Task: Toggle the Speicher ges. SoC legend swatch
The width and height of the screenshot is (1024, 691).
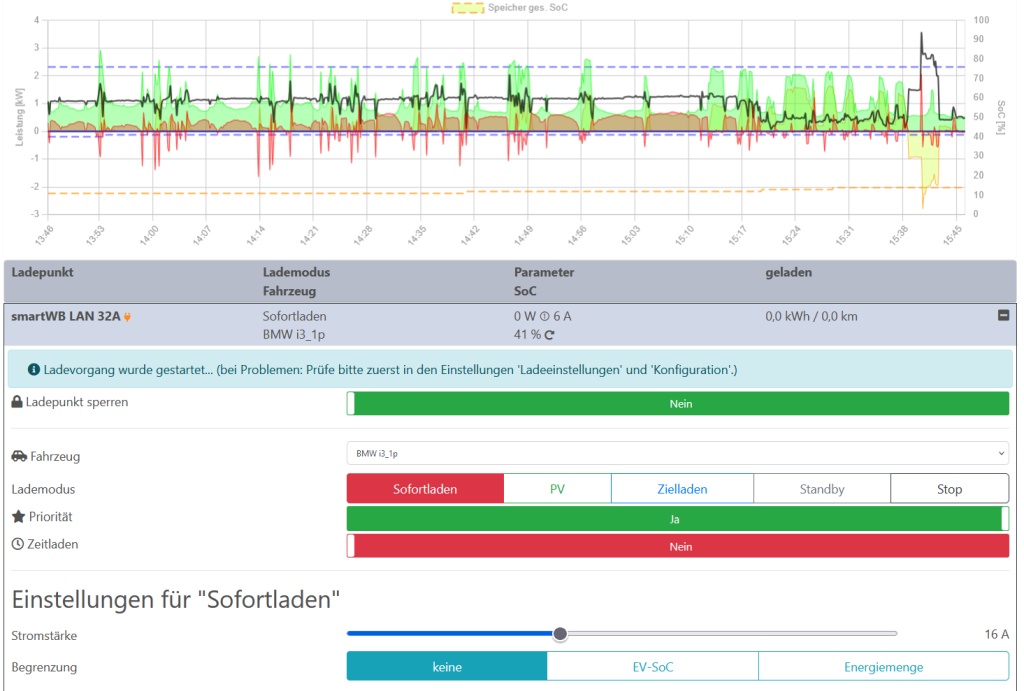Action: tap(468, 8)
